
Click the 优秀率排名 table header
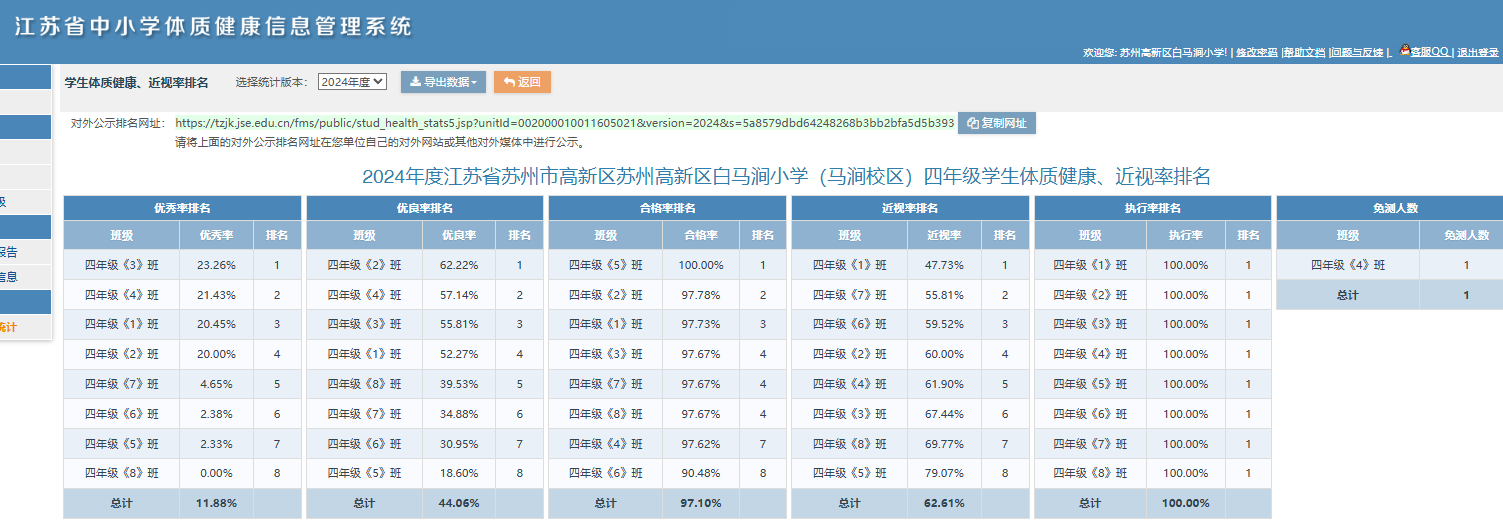click(x=182, y=208)
